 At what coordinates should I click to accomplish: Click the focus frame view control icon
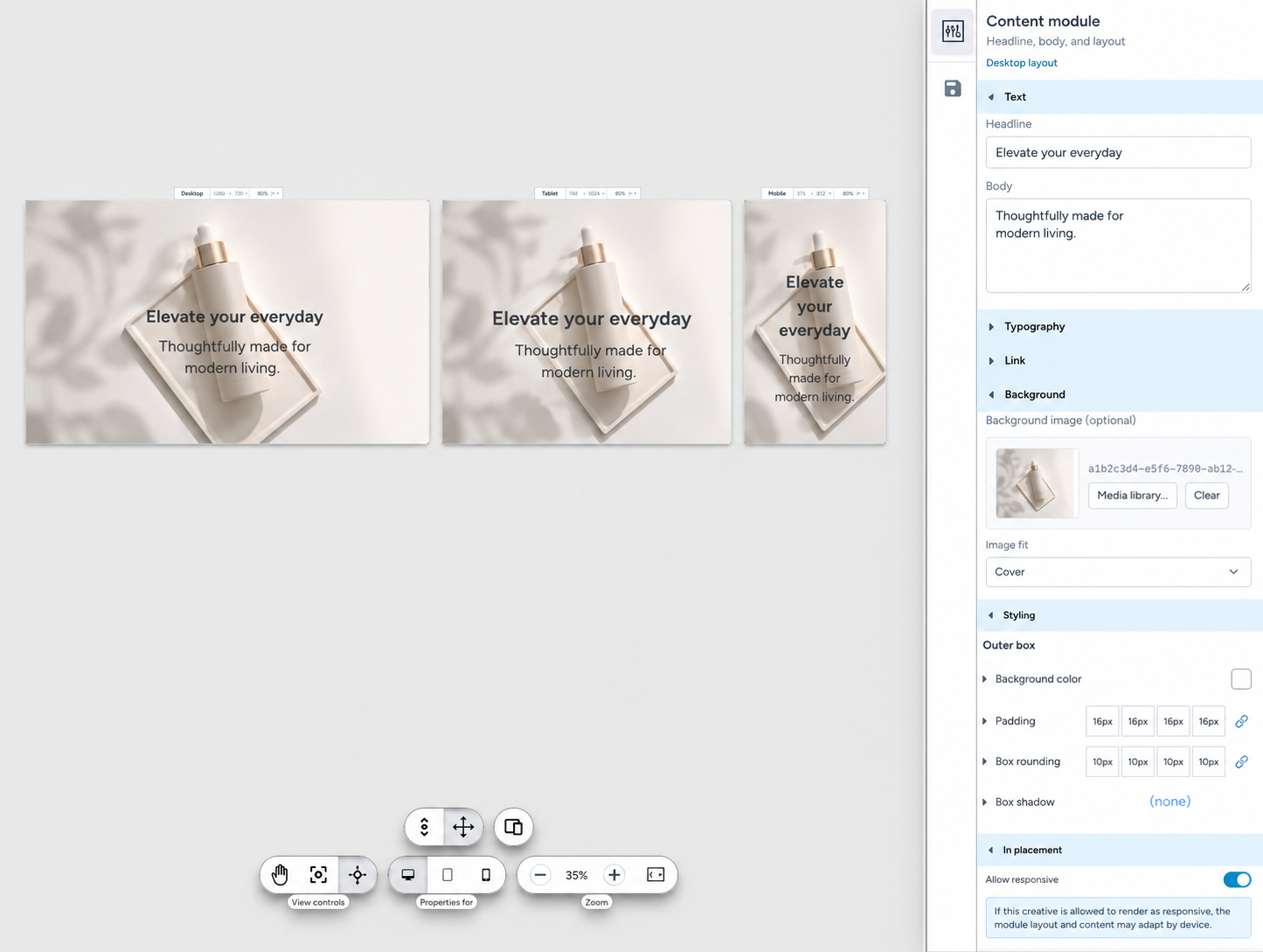(318, 874)
